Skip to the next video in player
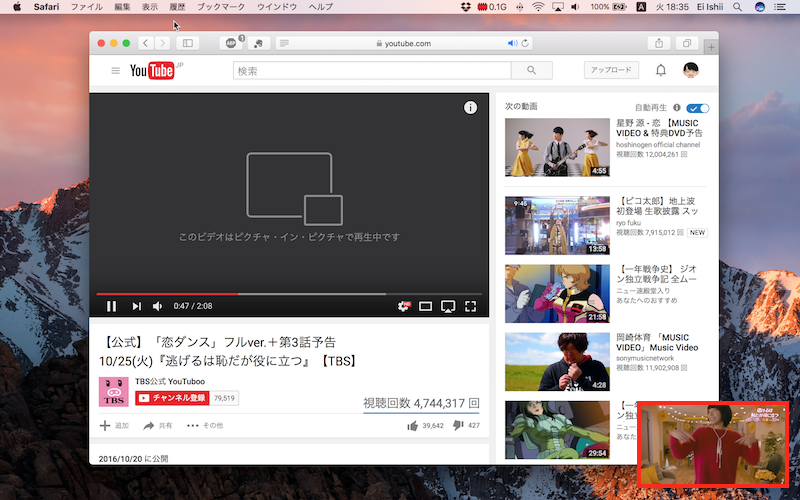 137,306
